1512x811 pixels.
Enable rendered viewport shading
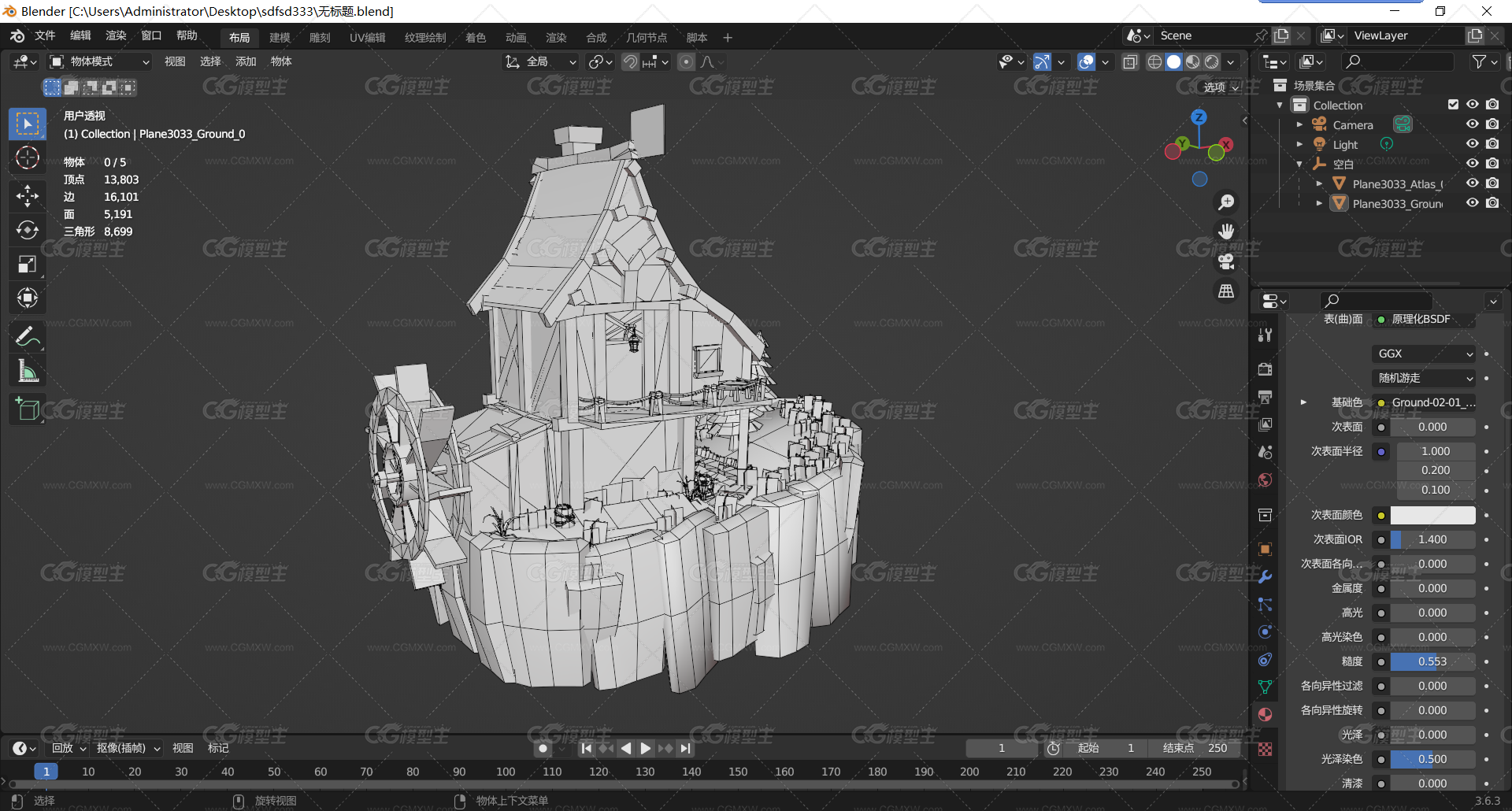pos(1212,61)
